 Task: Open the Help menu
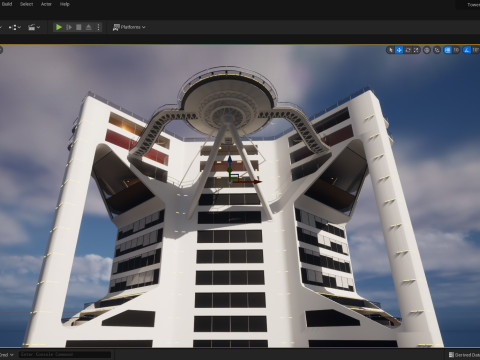(x=65, y=4)
